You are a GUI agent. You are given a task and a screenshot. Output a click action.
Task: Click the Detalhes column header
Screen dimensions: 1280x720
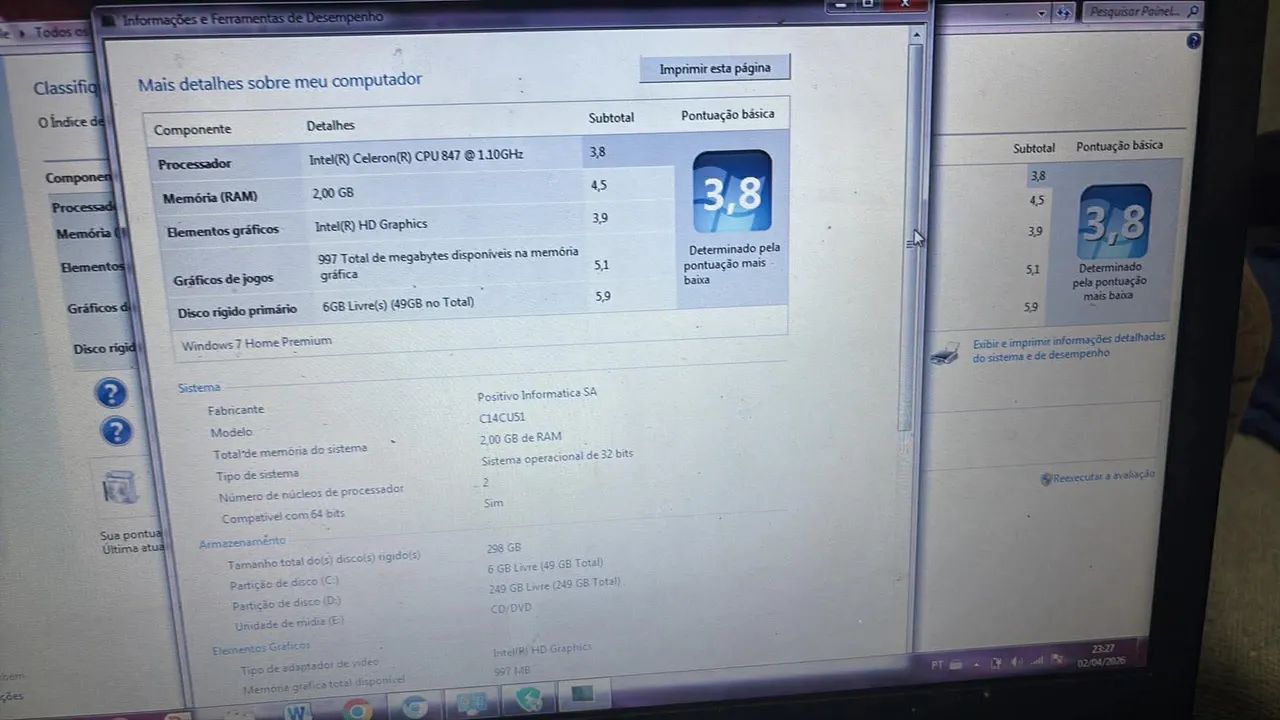330,126
